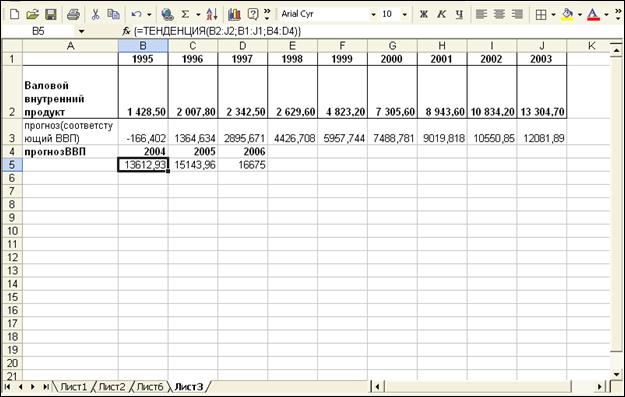Center align the cell text
Screen dimensions: 625x397
(499, 15)
